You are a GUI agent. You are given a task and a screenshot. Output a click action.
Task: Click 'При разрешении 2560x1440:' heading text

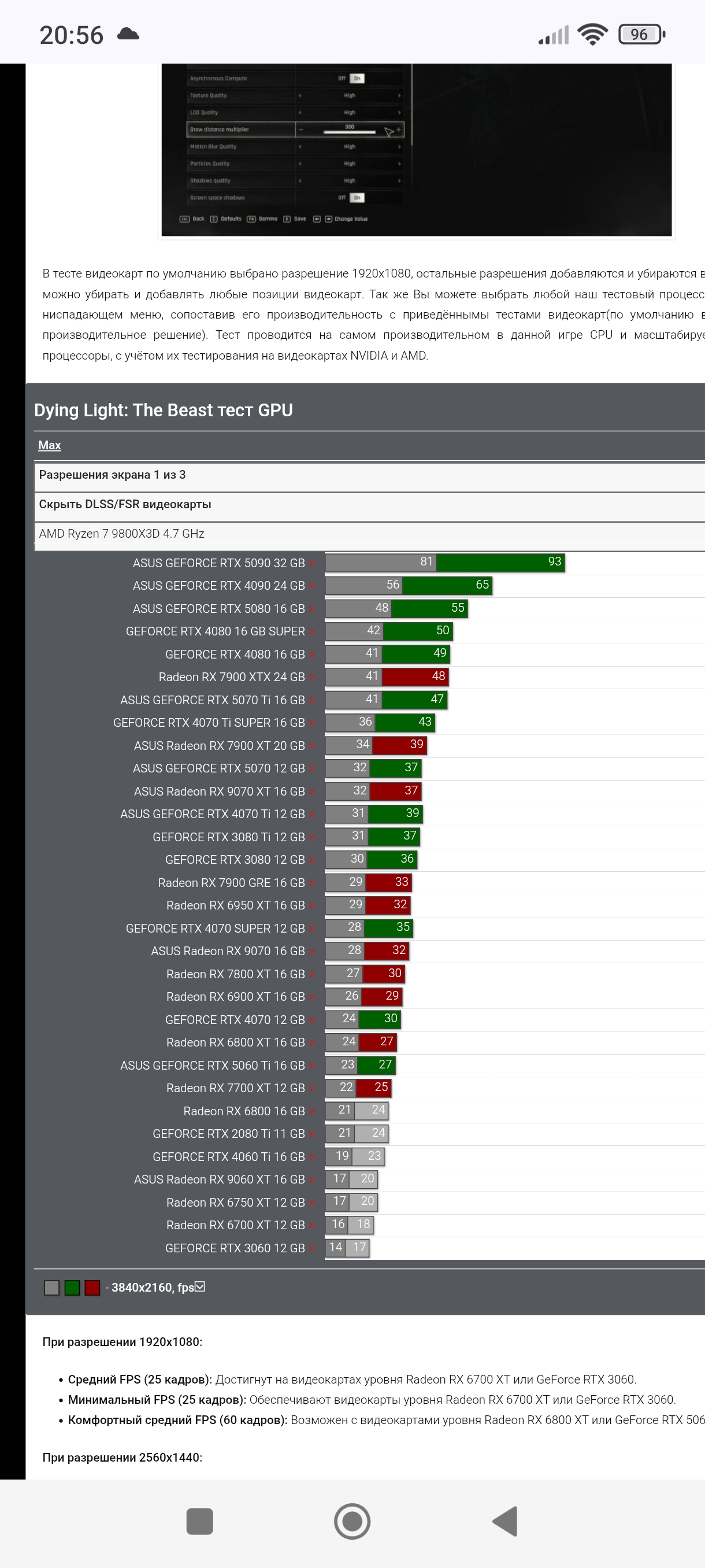click(x=123, y=1457)
